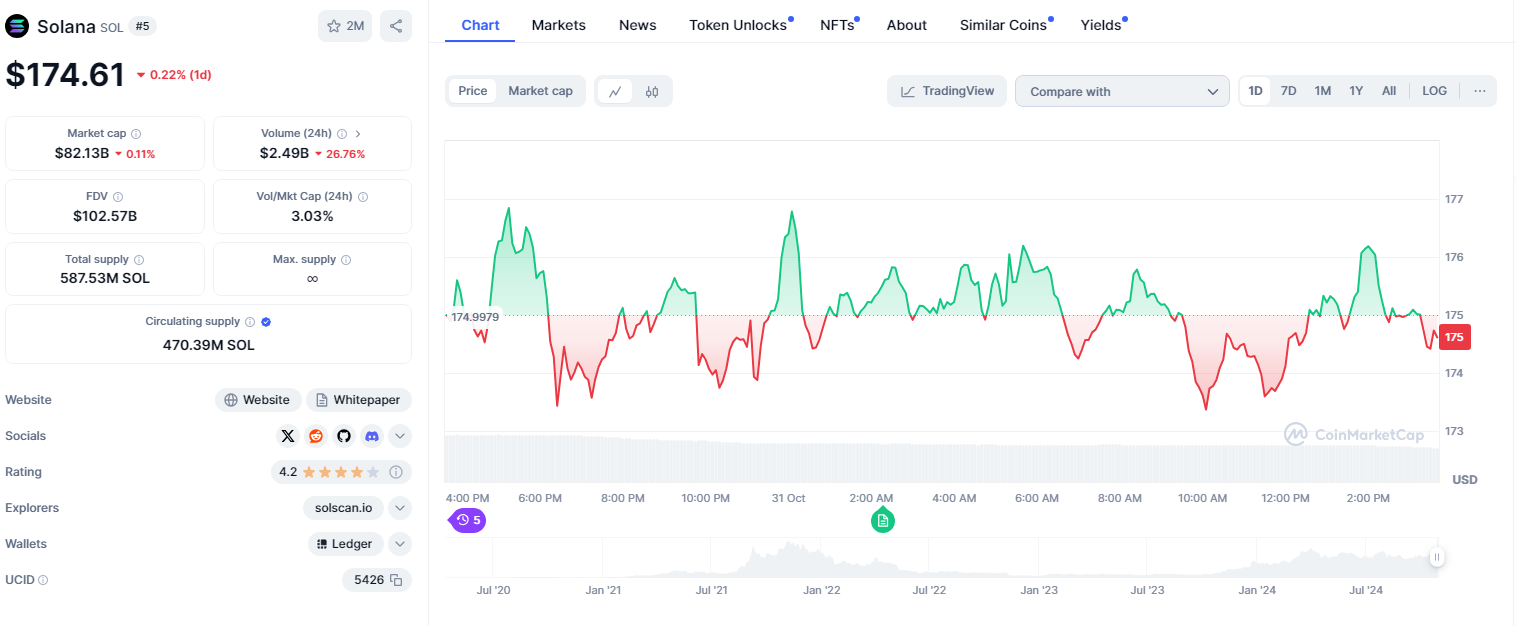Click the GitHub icon under Socials

343,435
